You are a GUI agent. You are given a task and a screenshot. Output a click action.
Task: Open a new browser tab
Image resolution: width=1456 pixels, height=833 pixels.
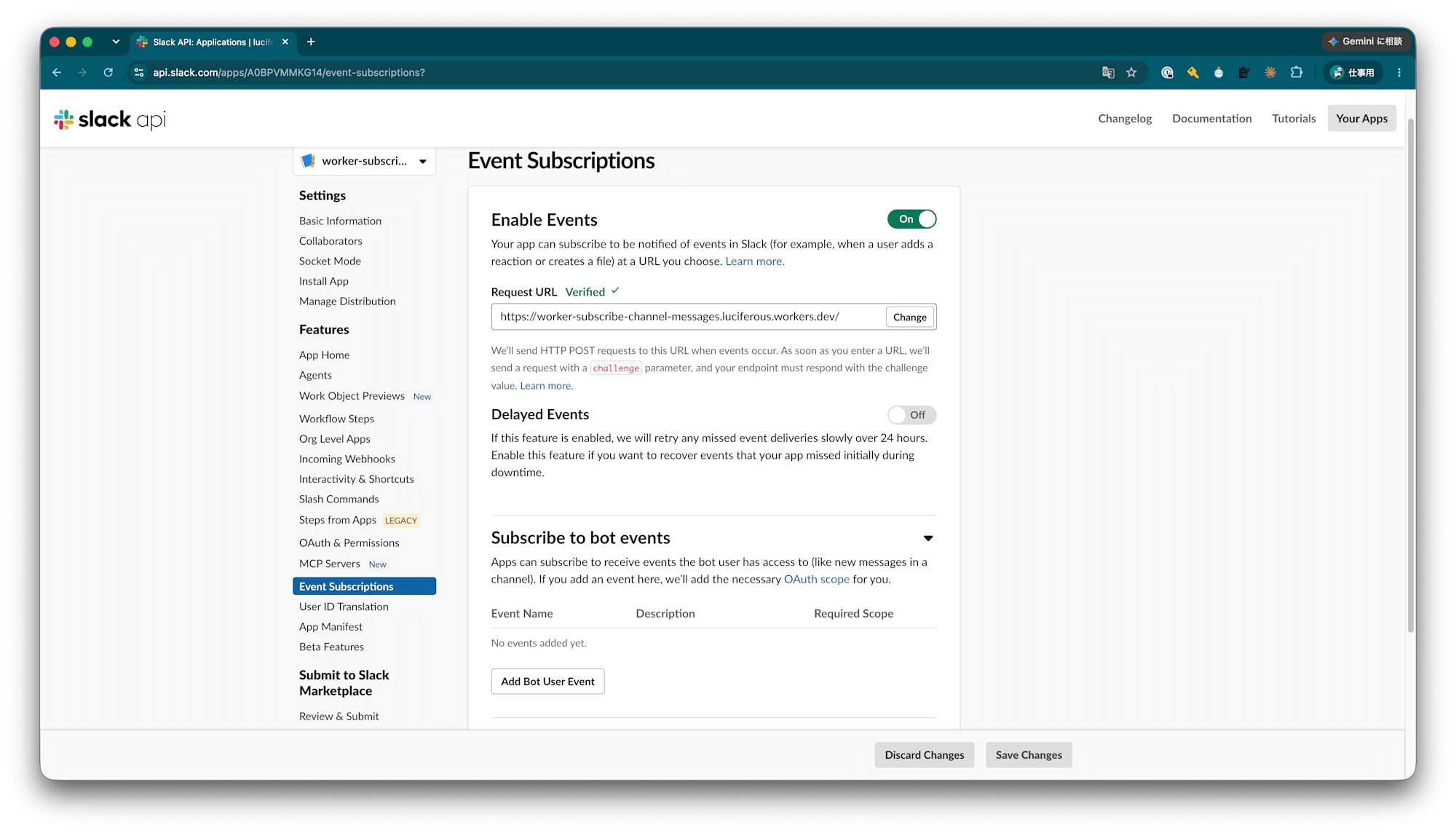click(311, 42)
